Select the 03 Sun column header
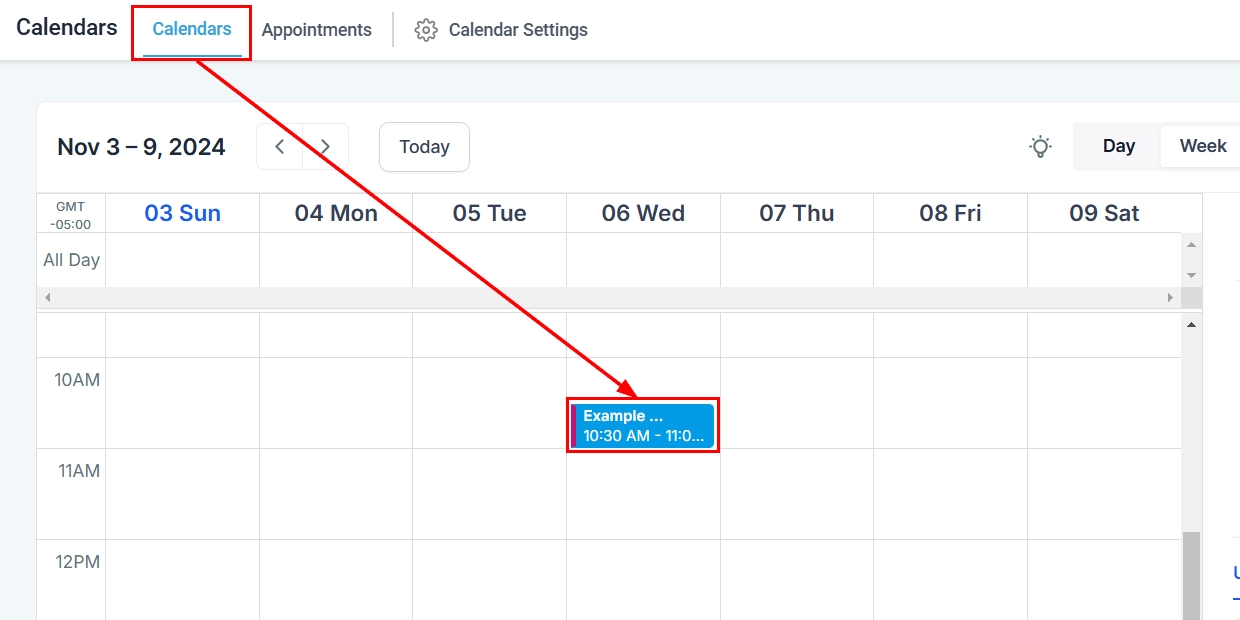Screen dimensions: 1240x620 pos(182,213)
